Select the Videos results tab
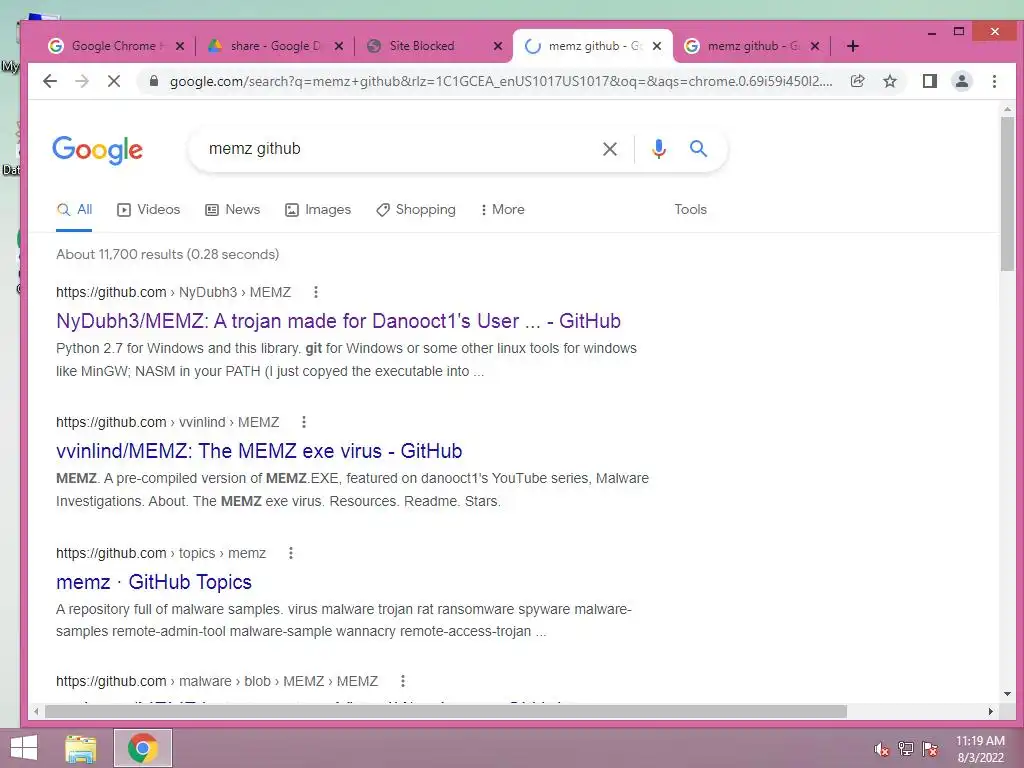 (148, 210)
